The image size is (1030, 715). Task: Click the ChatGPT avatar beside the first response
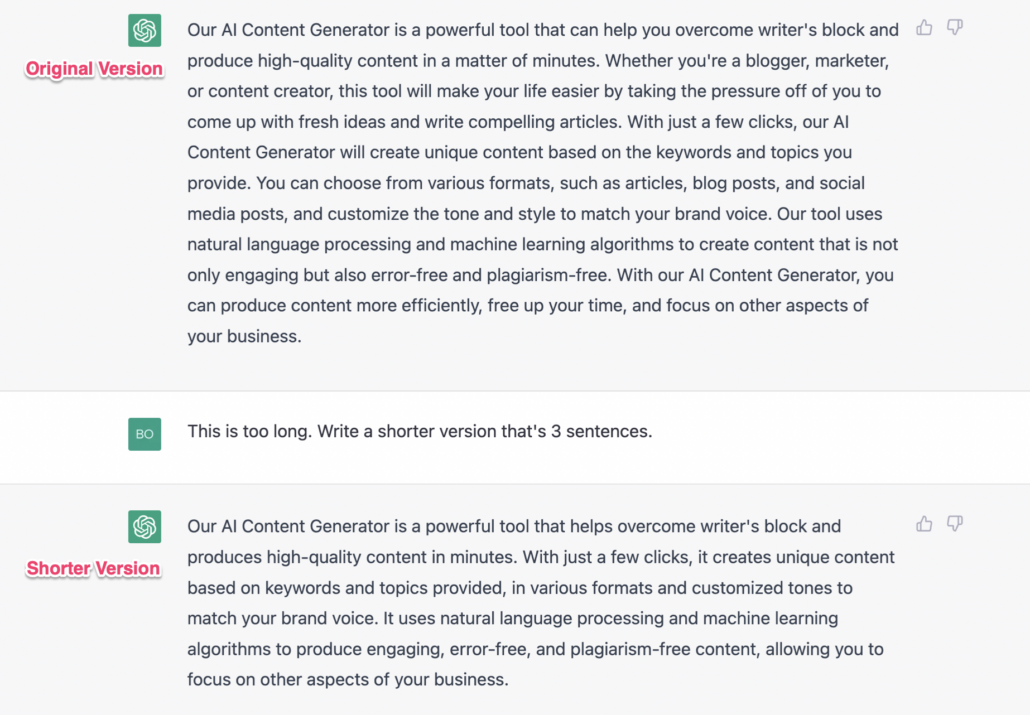(x=144, y=29)
